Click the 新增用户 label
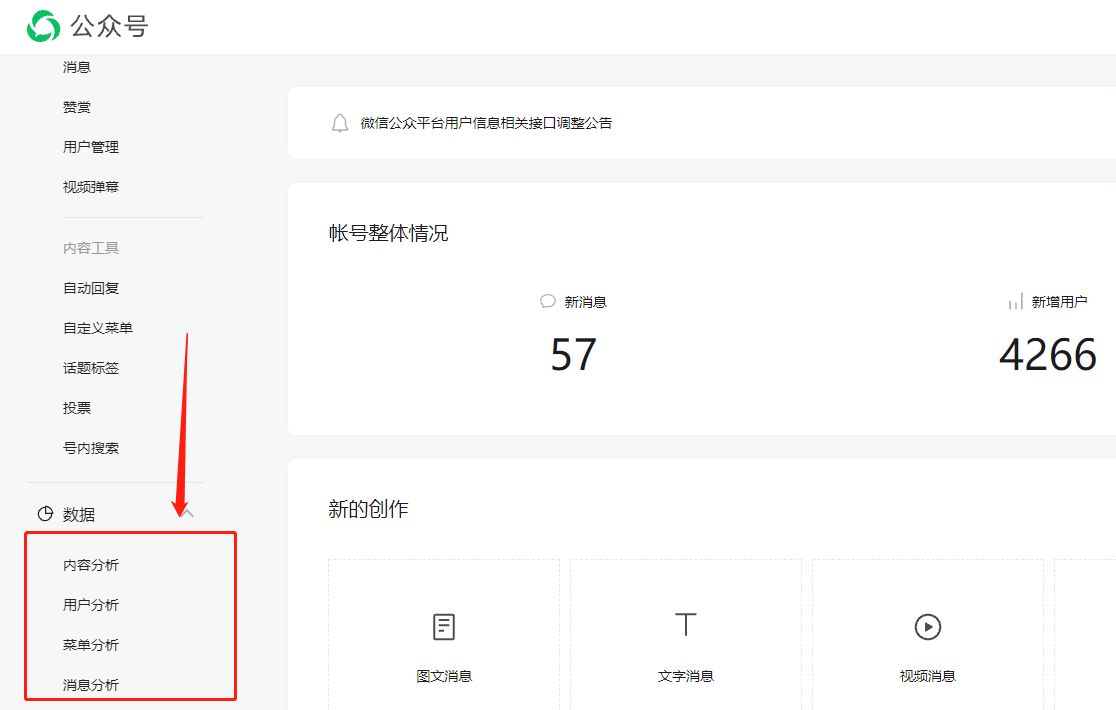The height and width of the screenshot is (710, 1116). [x=1059, y=302]
